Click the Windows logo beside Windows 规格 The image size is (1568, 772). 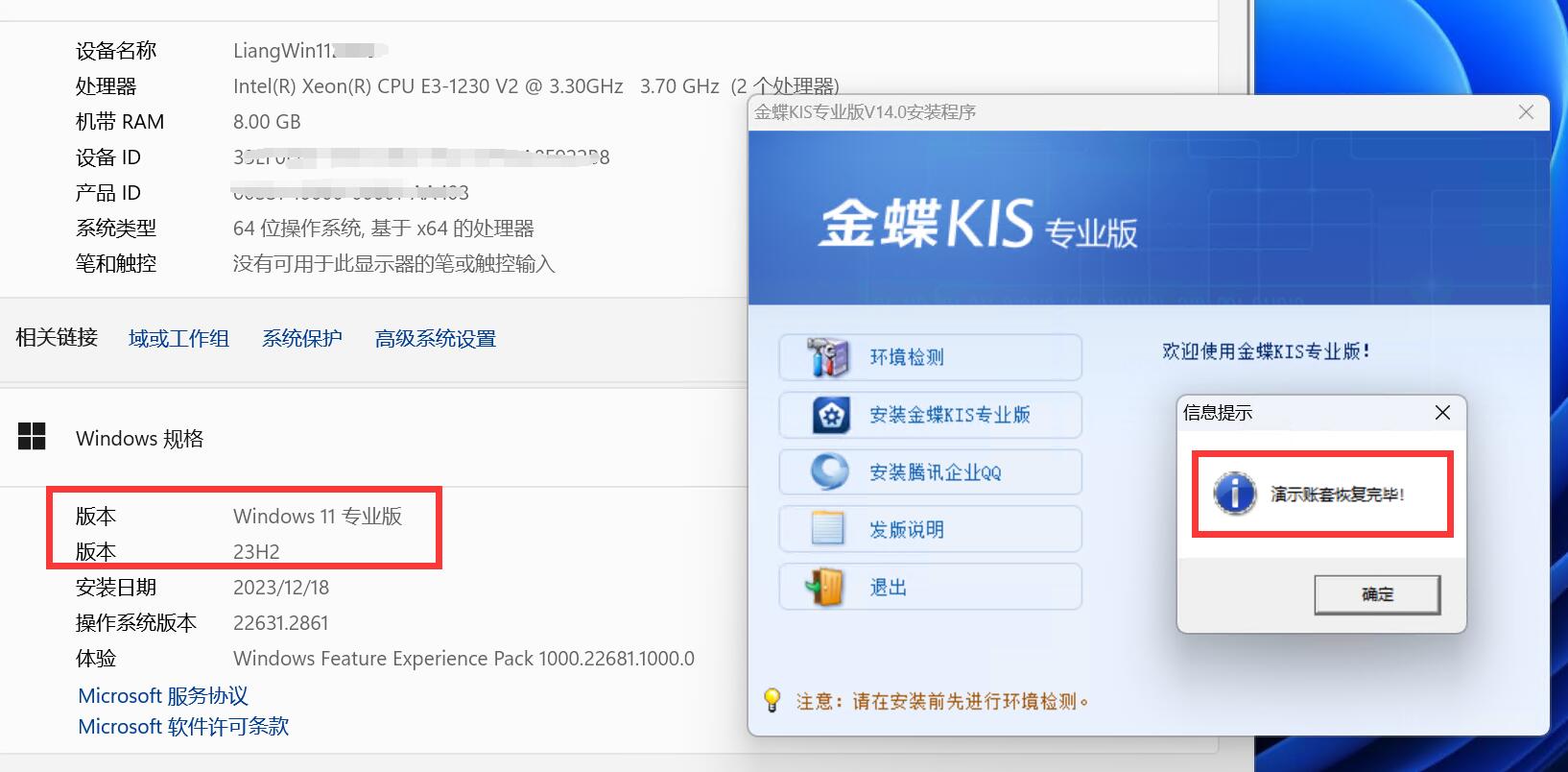pos(32,437)
